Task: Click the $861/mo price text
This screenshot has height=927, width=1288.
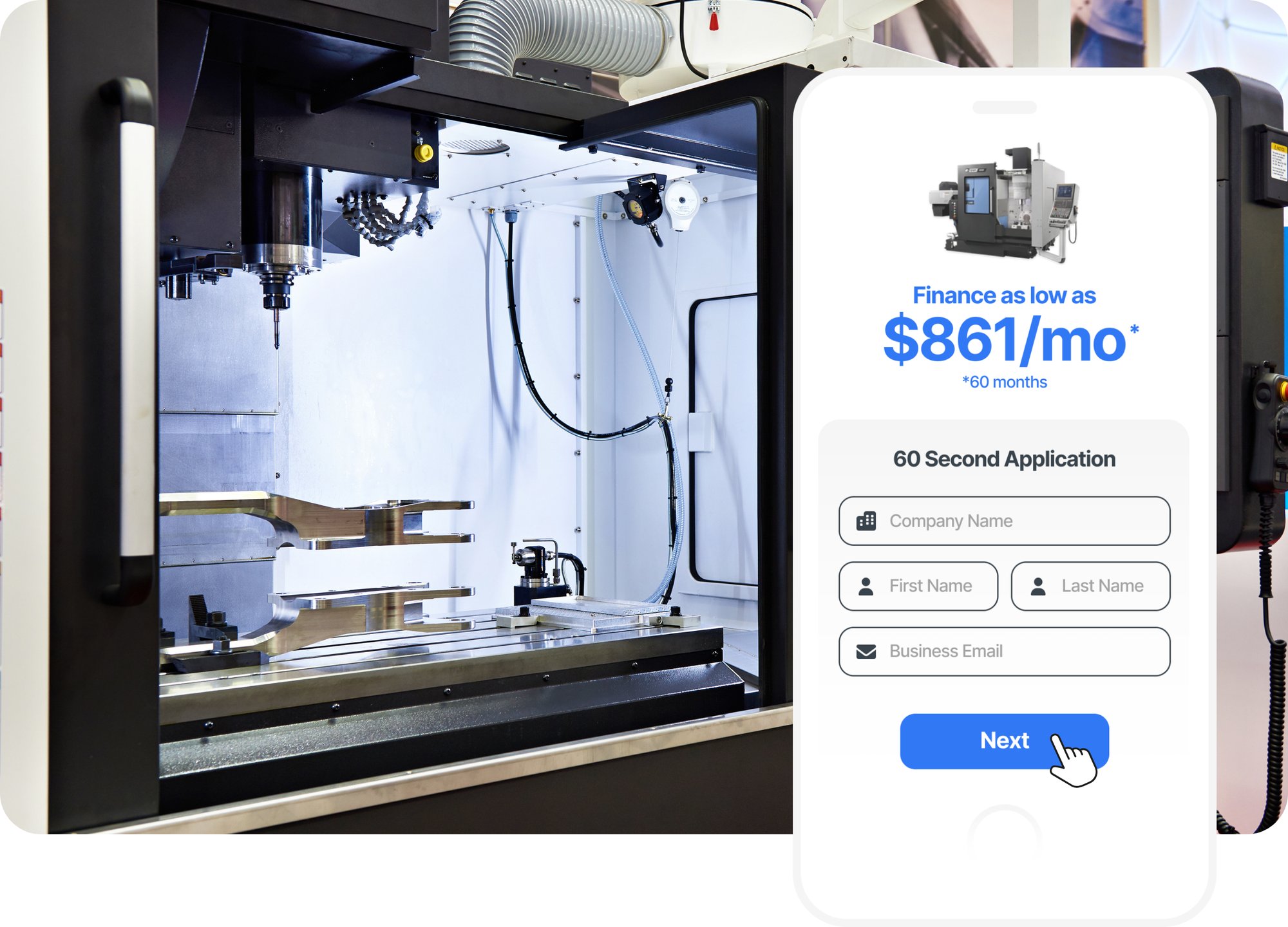Action: pyautogui.click(x=1004, y=340)
